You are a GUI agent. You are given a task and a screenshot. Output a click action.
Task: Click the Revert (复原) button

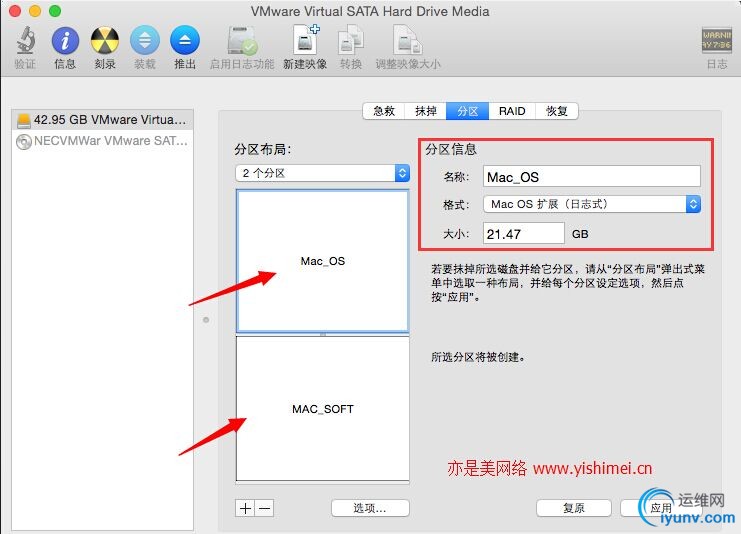coord(574,508)
